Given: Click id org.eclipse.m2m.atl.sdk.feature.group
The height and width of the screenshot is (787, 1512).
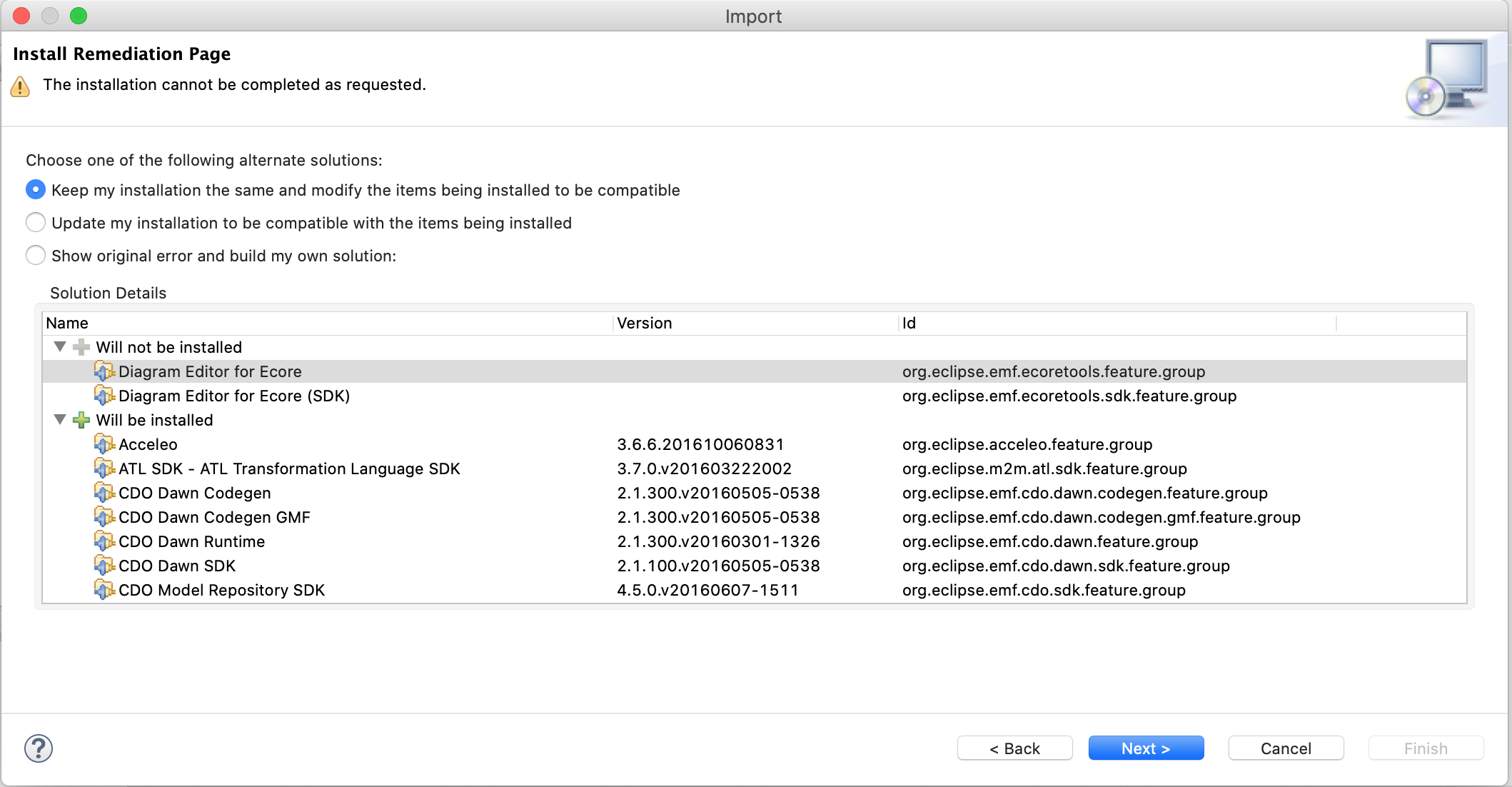Looking at the screenshot, I should point(1044,468).
